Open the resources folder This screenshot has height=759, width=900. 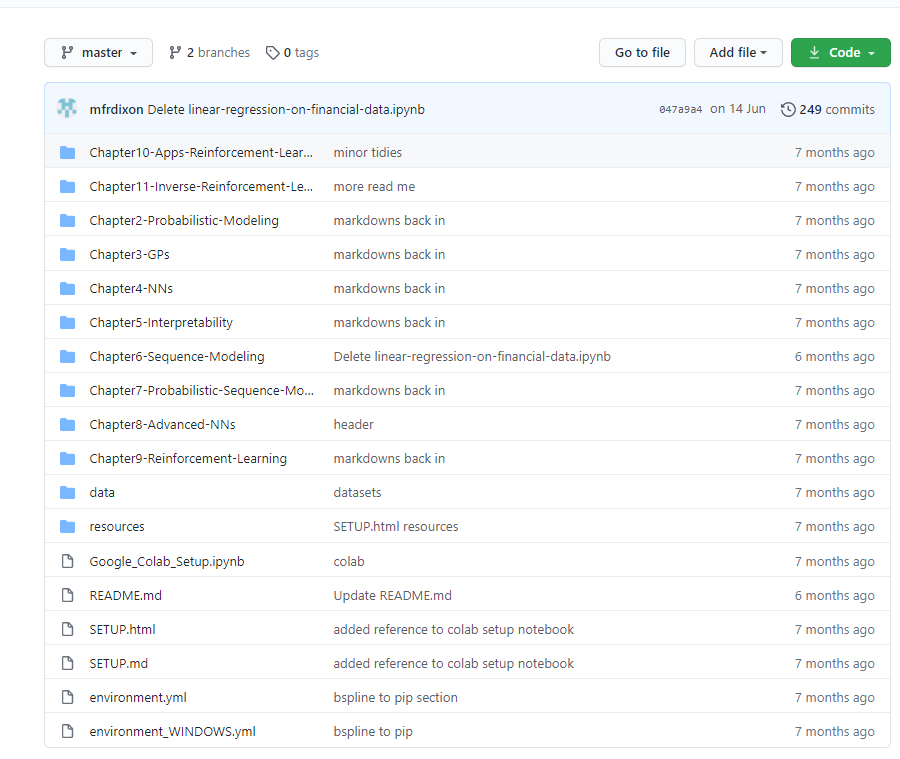(116, 527)
